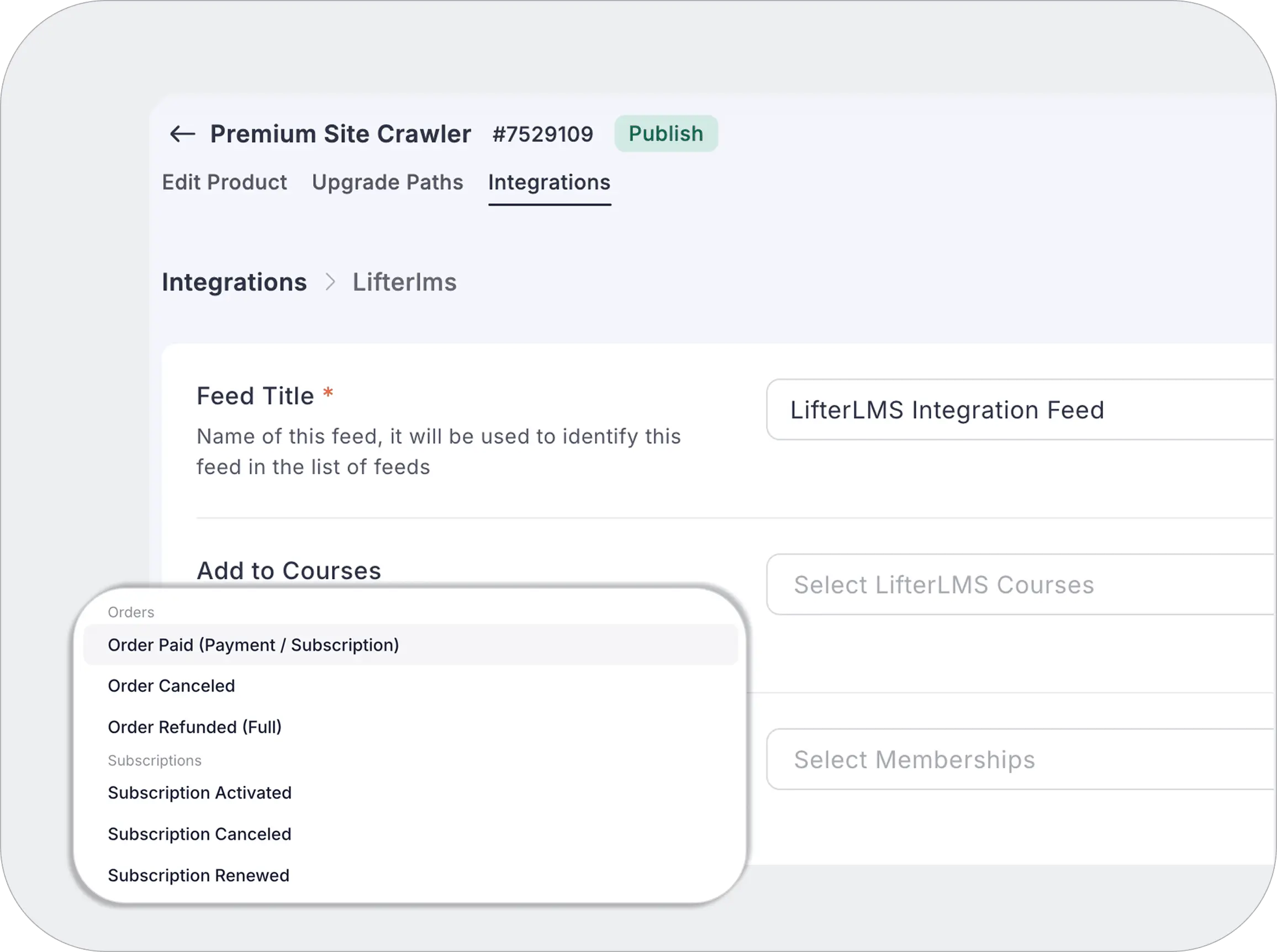
Task: Click the Integrations breadcrumb link
Action: click(234, 282)
